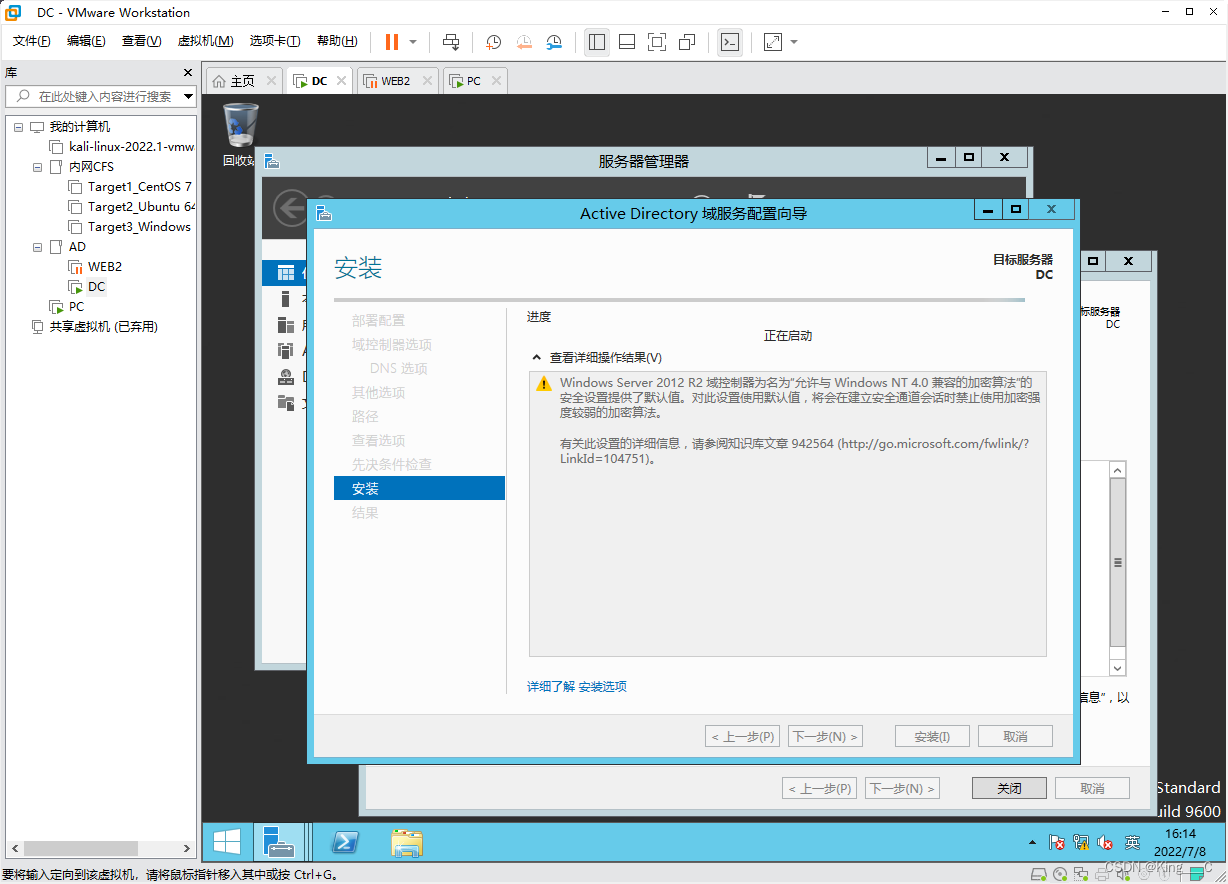The width and height of the screenshot is (1228, 884).
Task: Select the PC VM in the library tree
Action: point(67,307)
